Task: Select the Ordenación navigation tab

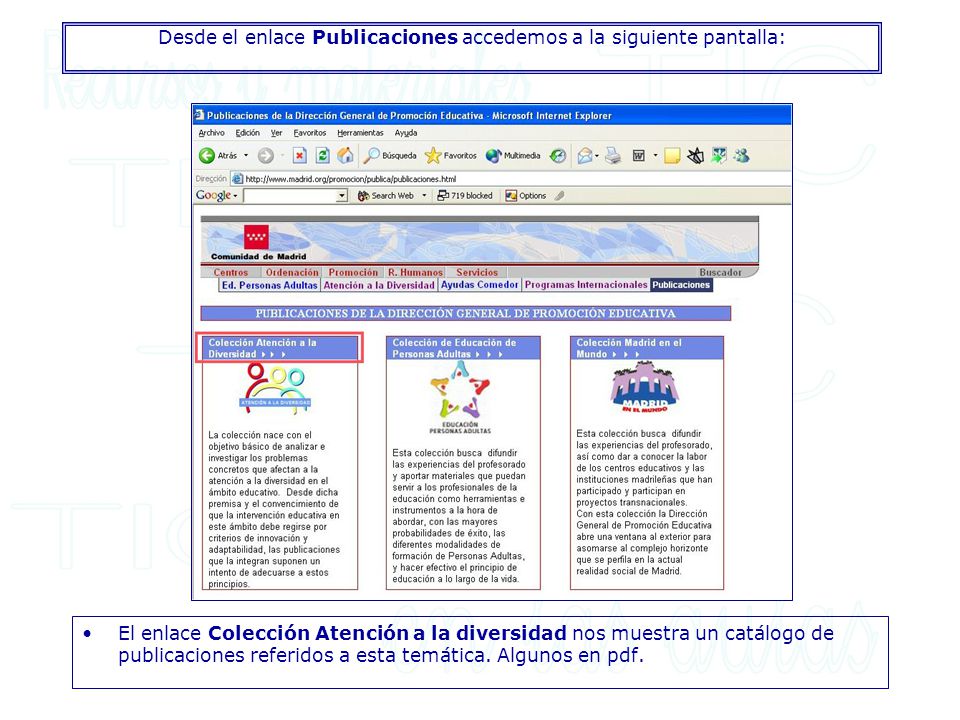Action: 292,272
